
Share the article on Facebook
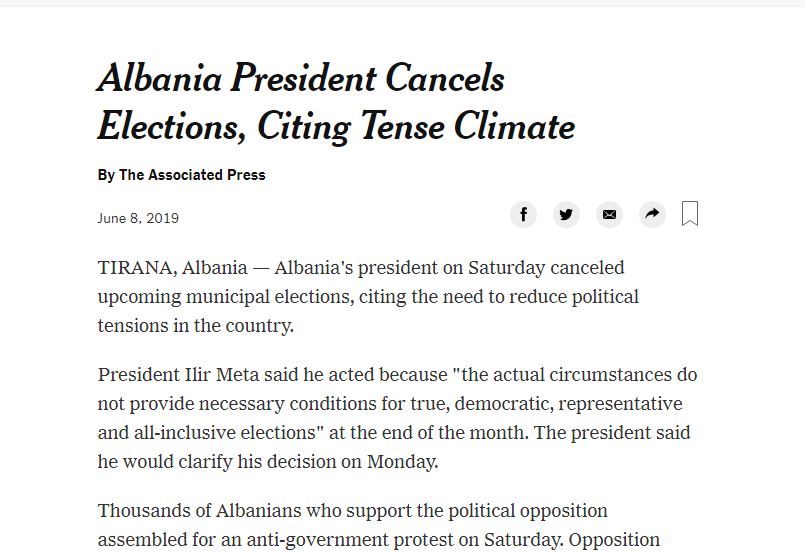pos(523,214)
